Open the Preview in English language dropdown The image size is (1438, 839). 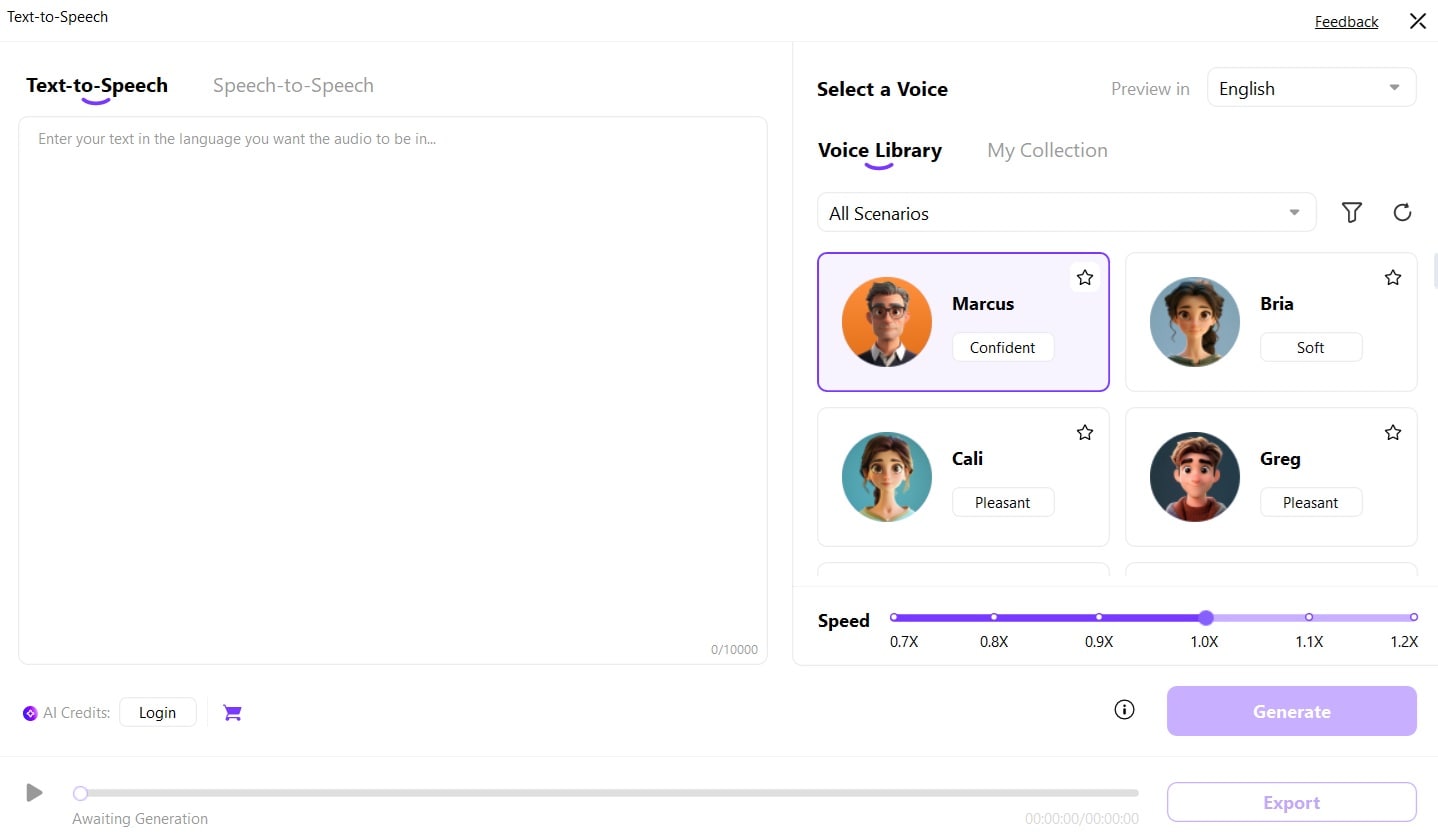1311,88
